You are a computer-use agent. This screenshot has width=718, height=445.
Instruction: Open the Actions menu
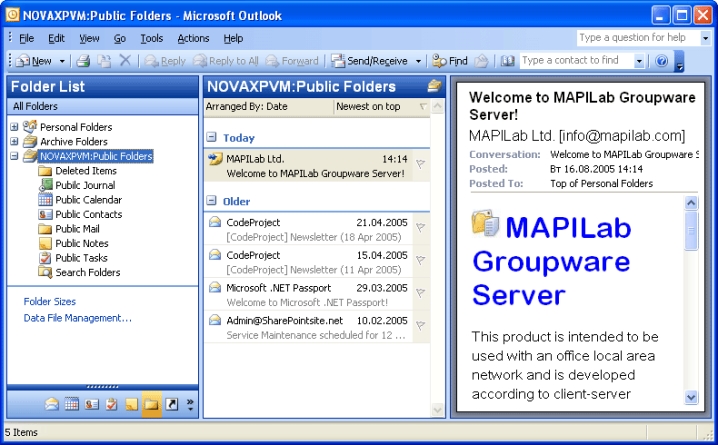(x=193, y=38)
